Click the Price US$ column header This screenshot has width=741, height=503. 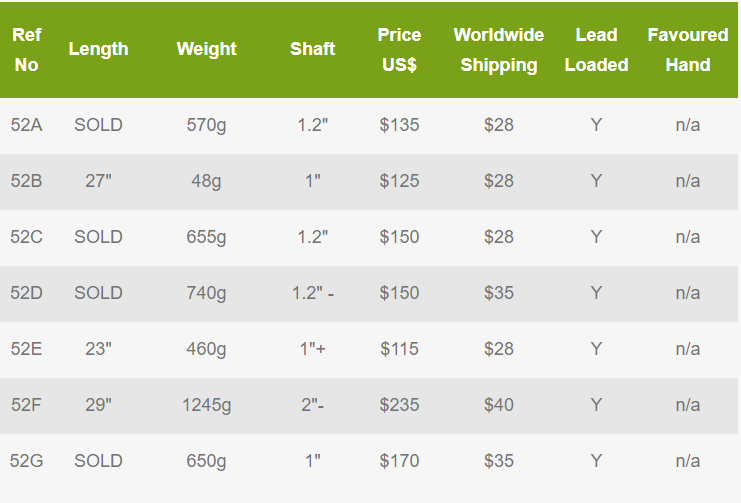point(399,50)
